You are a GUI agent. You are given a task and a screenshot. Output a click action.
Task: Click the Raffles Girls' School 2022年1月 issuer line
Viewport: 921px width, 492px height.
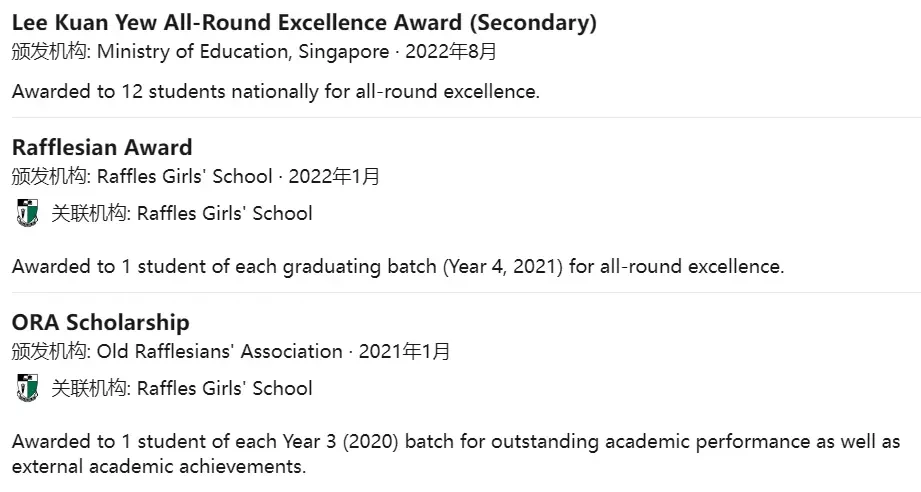196,176
